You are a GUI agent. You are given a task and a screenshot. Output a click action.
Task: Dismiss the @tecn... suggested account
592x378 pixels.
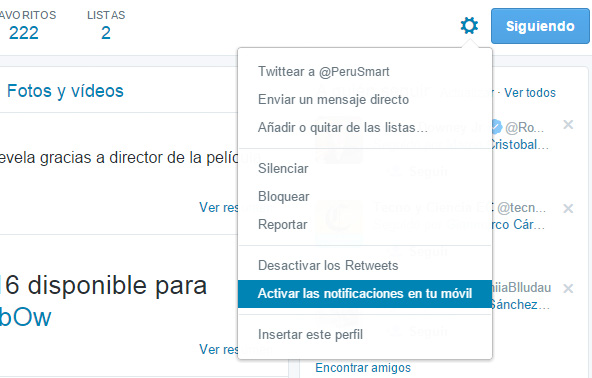(568, 208)
